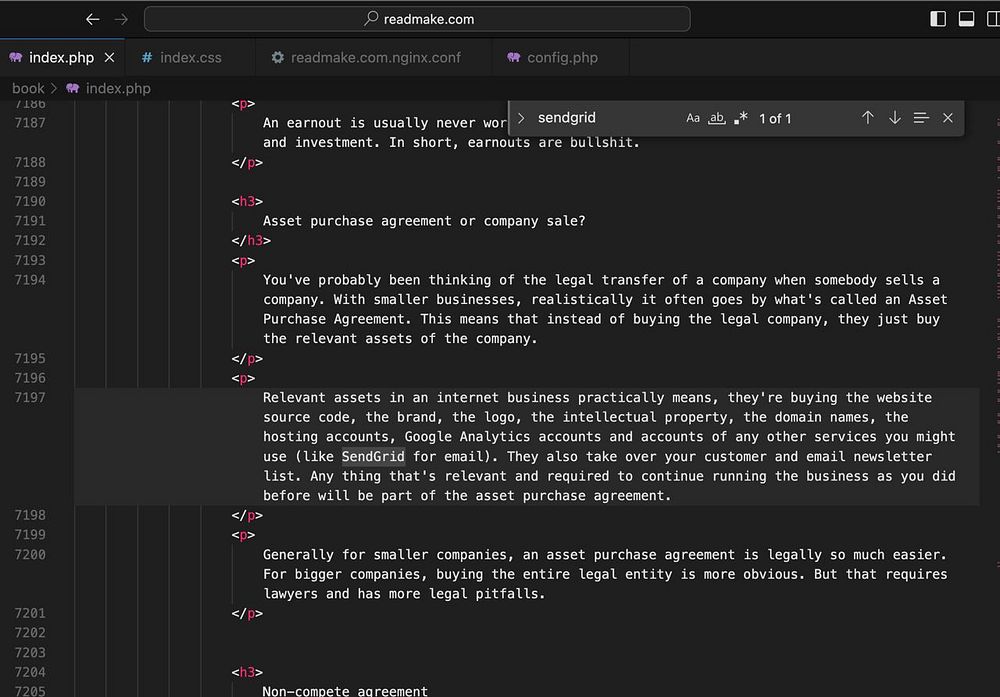Go back with the left arrow
Image resolution: width=1000 pixels, height=697 pixels.
(92, 19)
